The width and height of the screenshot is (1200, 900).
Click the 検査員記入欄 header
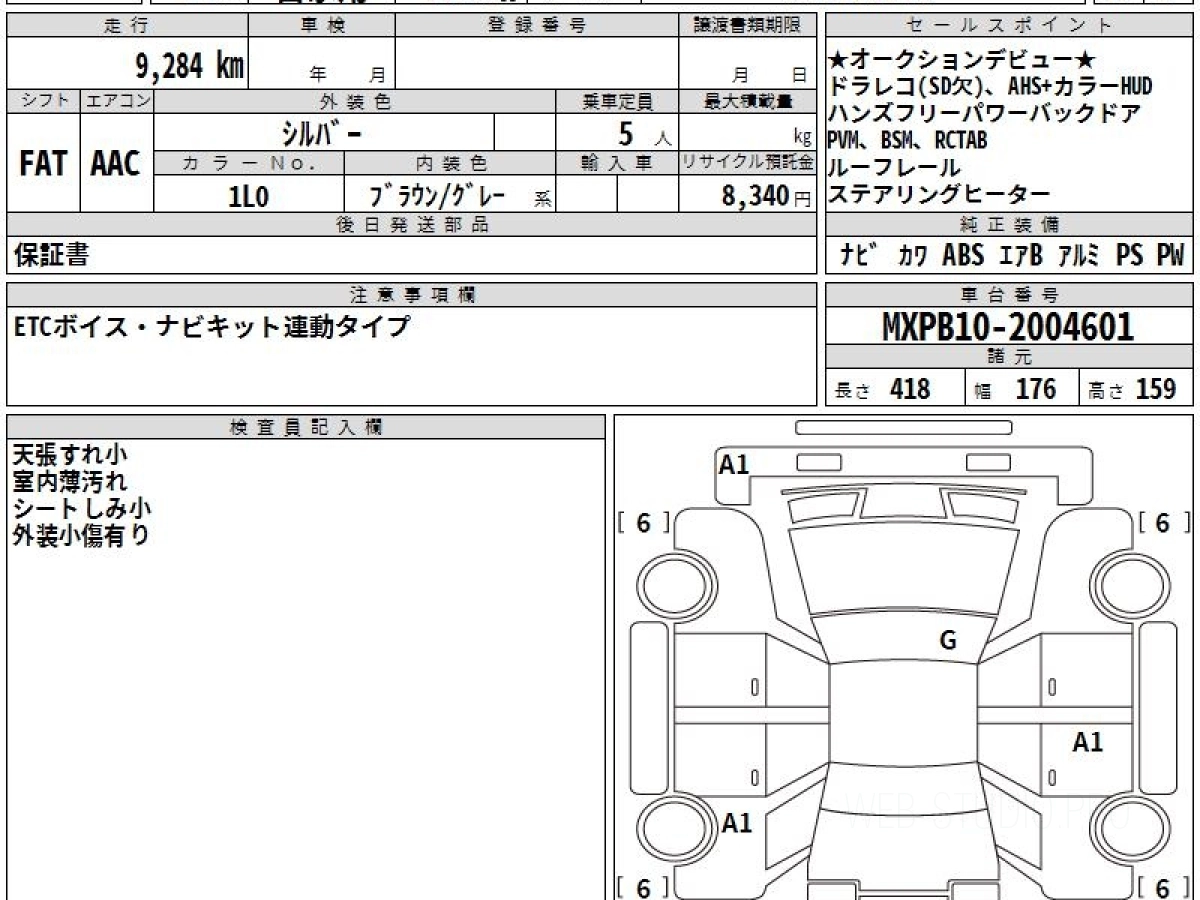pyautogui.click(x=306, y=426)
